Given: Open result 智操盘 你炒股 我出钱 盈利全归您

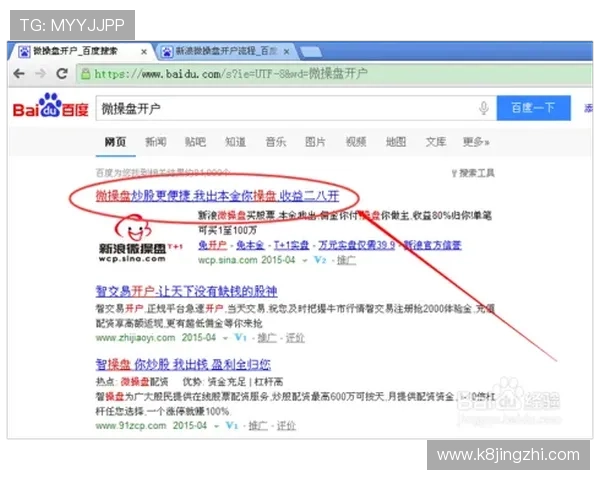Looking at the screenshot, I should [x=183, y=364].
